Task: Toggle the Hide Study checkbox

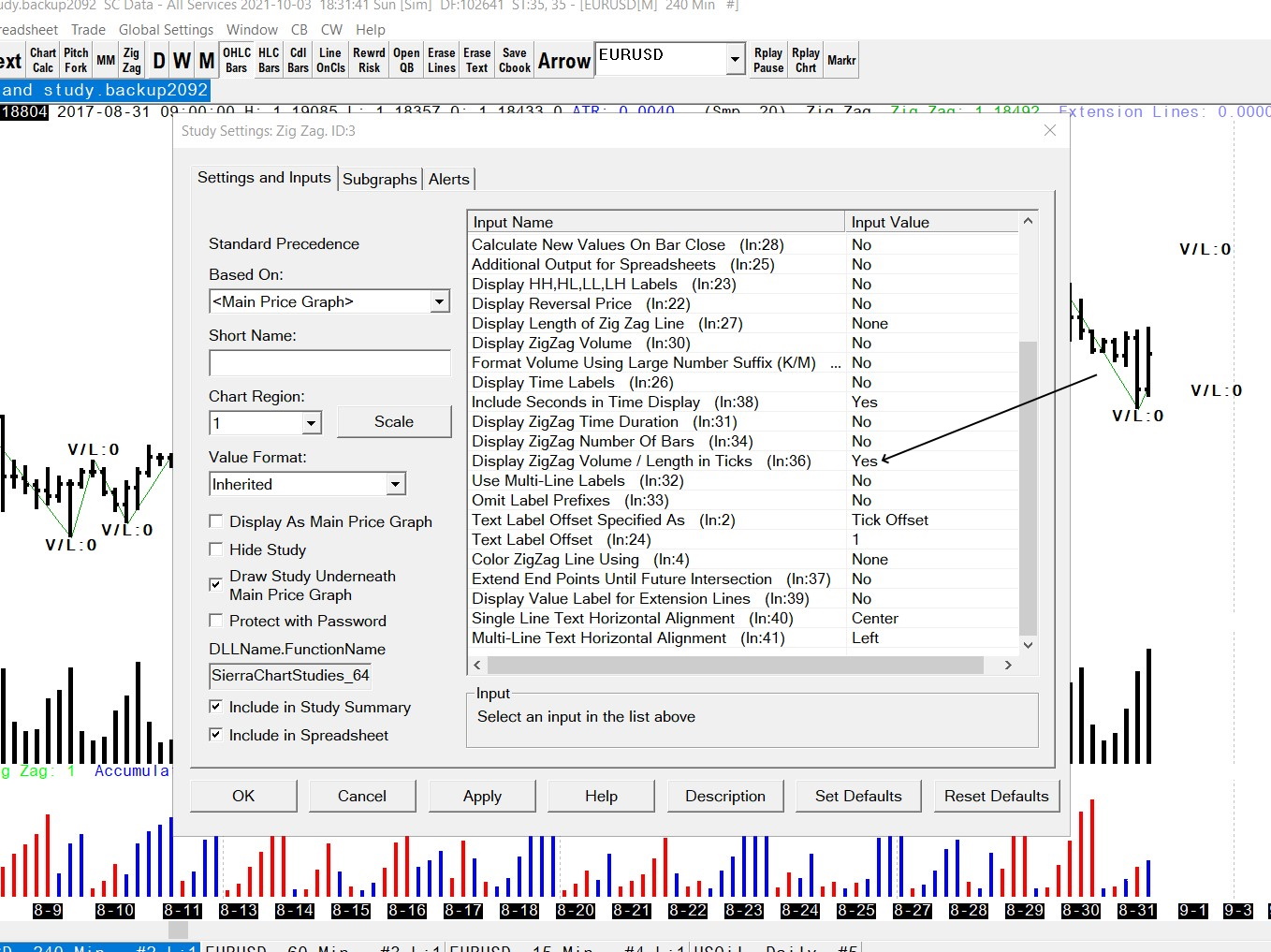Action: click(x=216, y=549)
